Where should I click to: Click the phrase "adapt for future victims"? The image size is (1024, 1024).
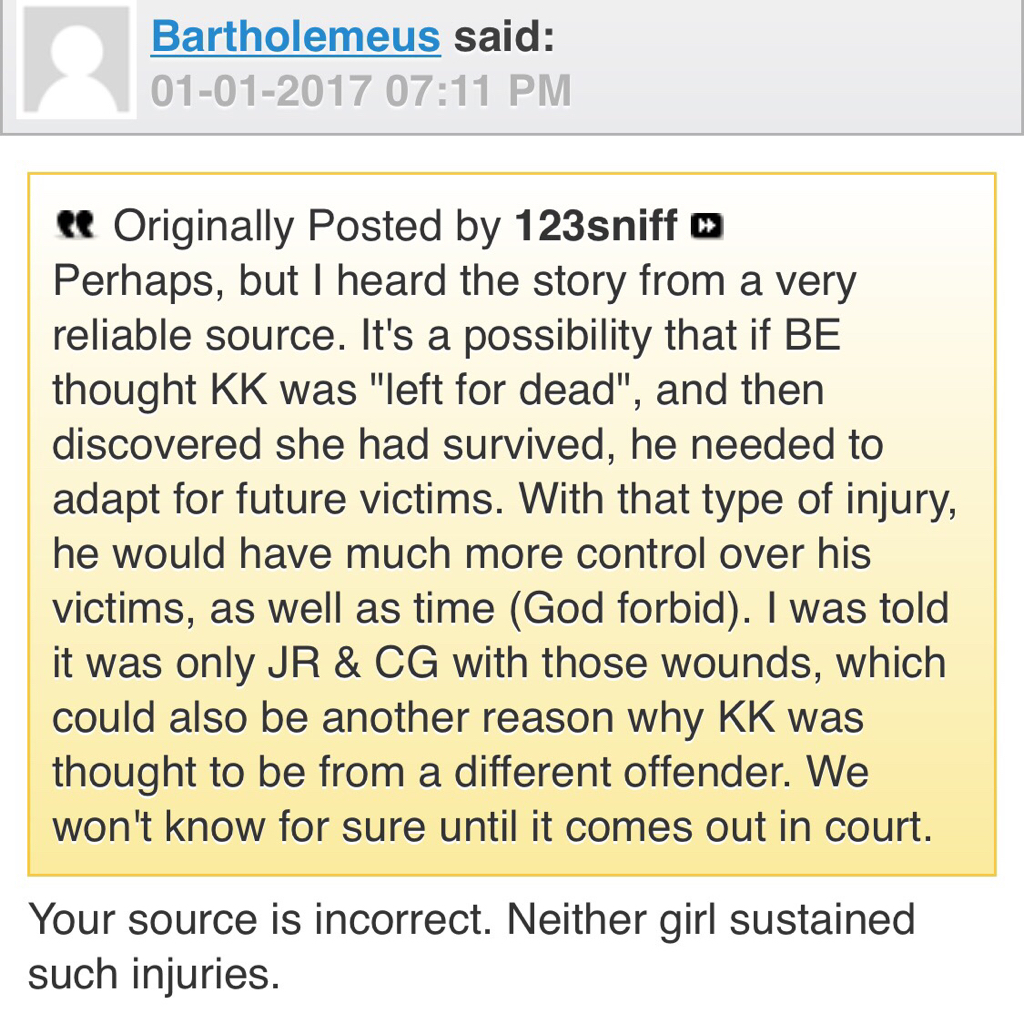coord(277,499)
